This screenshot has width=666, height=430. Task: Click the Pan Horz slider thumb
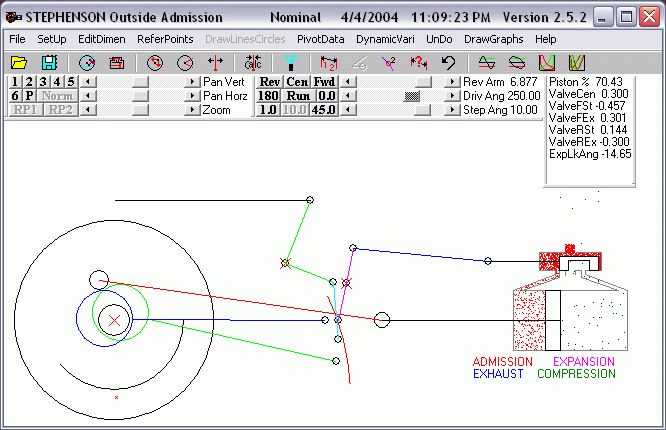[140, 96]
